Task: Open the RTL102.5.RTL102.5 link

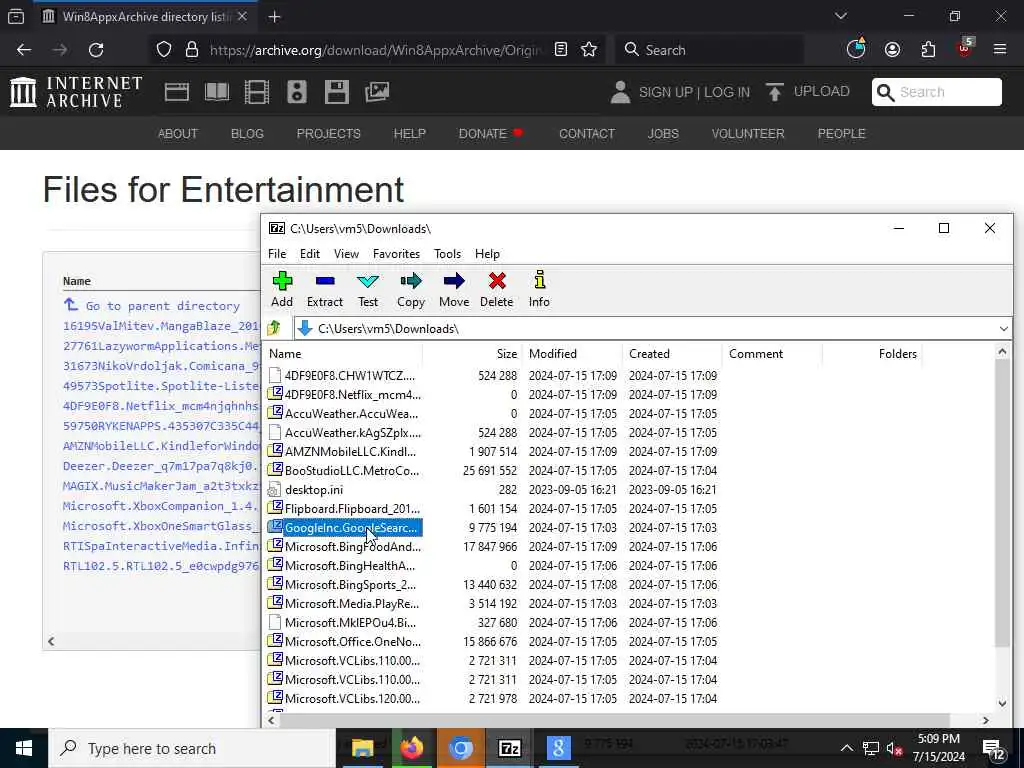Action: (x=161, y=566)
